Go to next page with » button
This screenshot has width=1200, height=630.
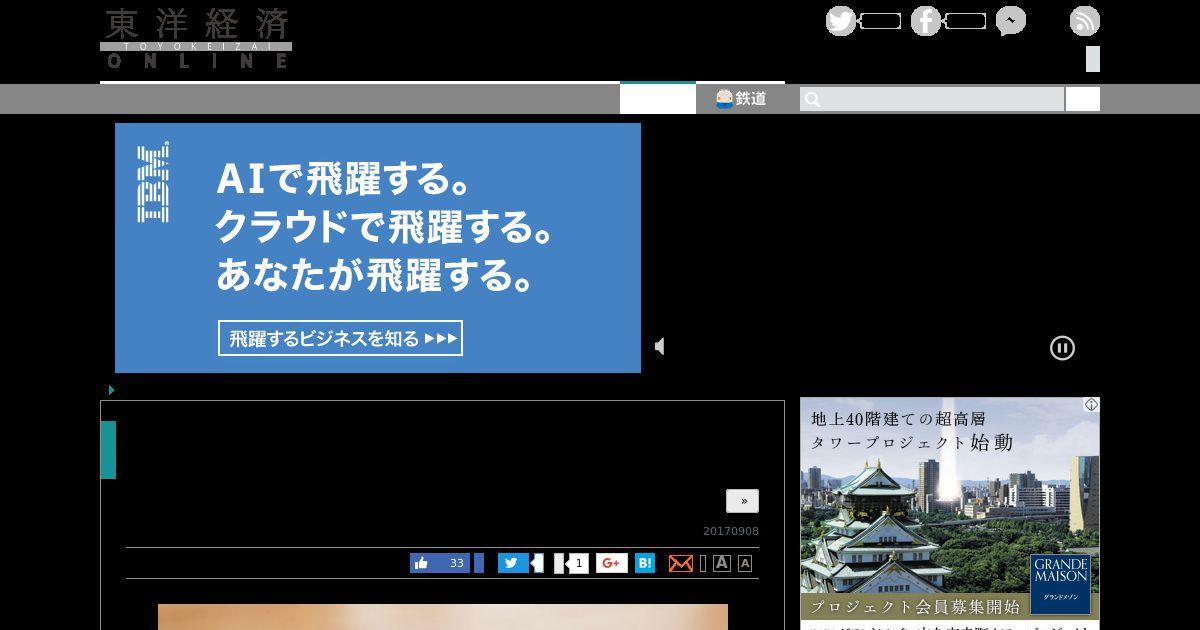pyautogui.click(x=743, y=501)
